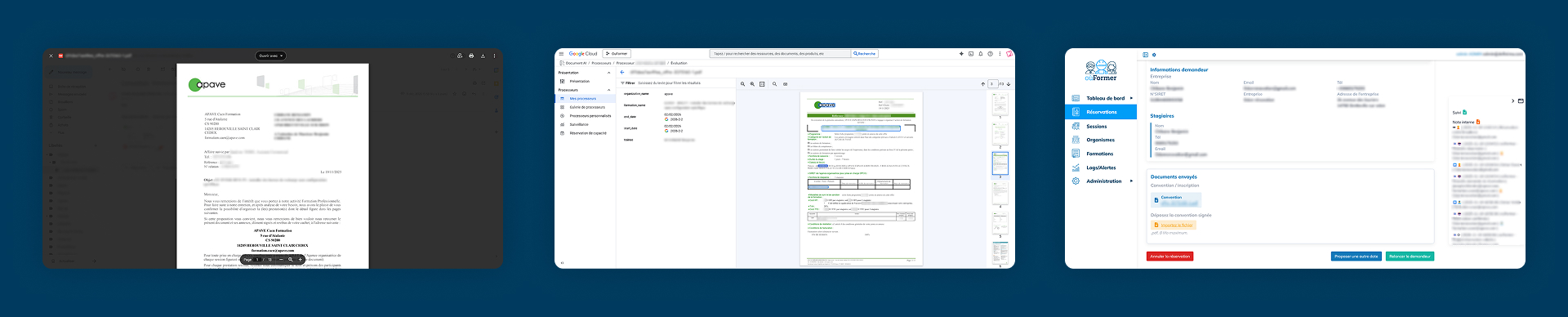
Task: Open Cloud Shell icon in Google Cloud header
Action: (x=971, y=54)
